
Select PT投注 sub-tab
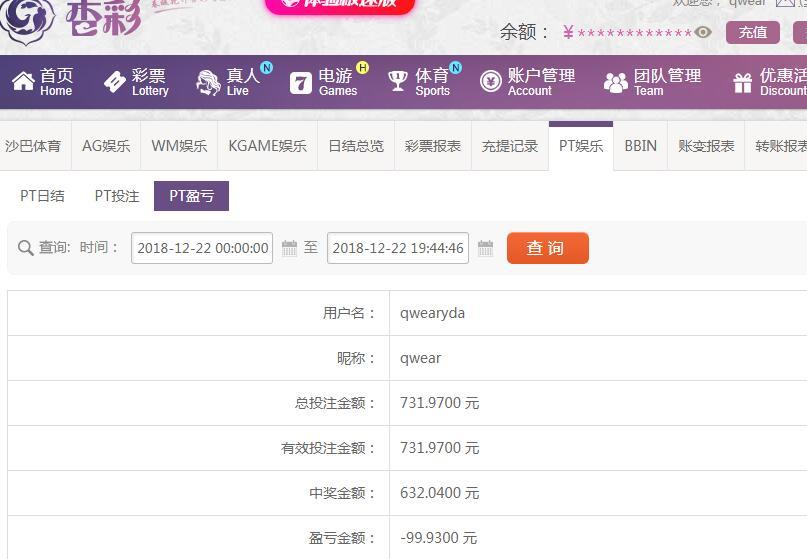click(x=117, y=196)
